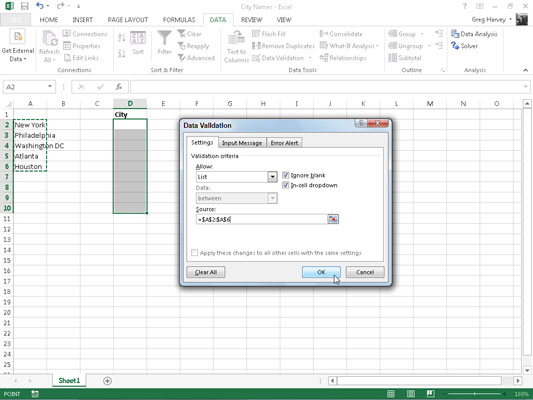Screen dimensions: 533x400
Task: Switch to Page Break Preview view icon
Action: (x=430, y=394)
